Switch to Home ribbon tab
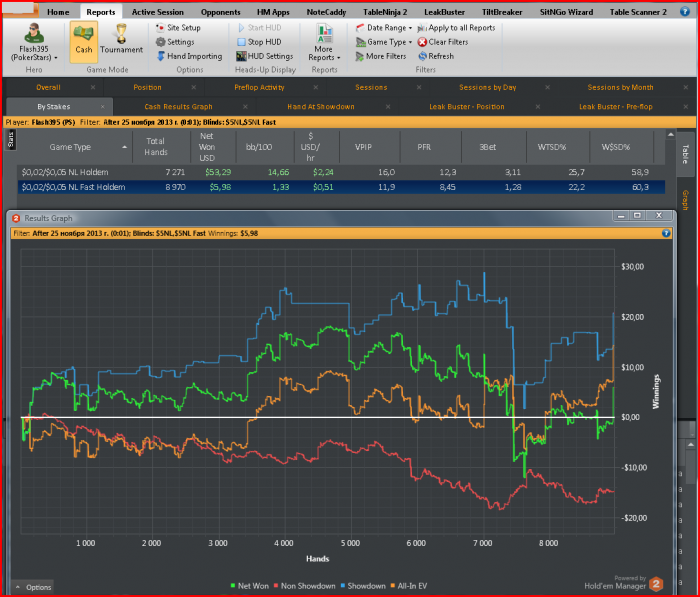The height and width of the screenshot is (597, 700). (58, 12)
